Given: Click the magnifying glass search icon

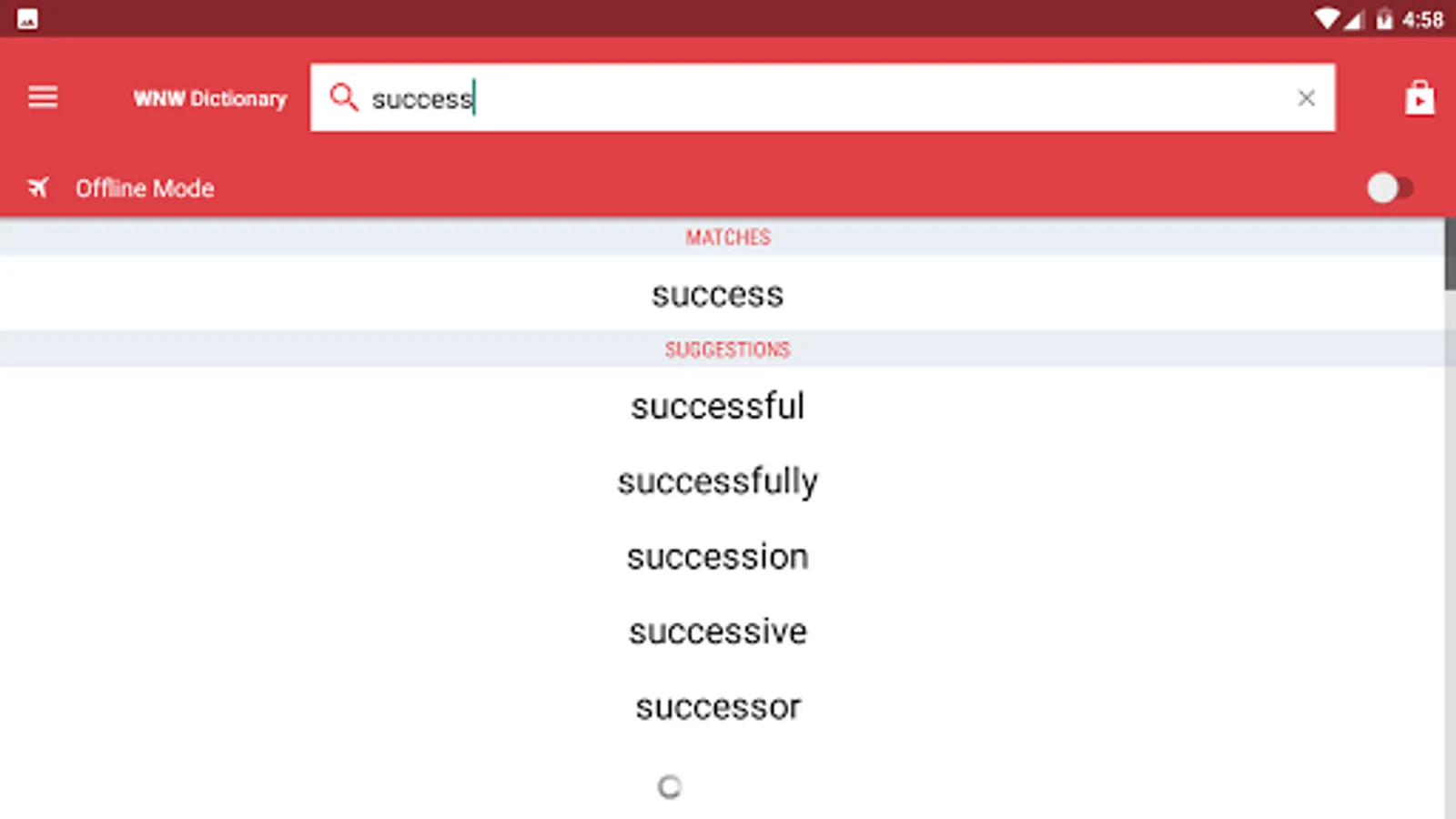Looking at the screenshot, I should coord(343,96).
